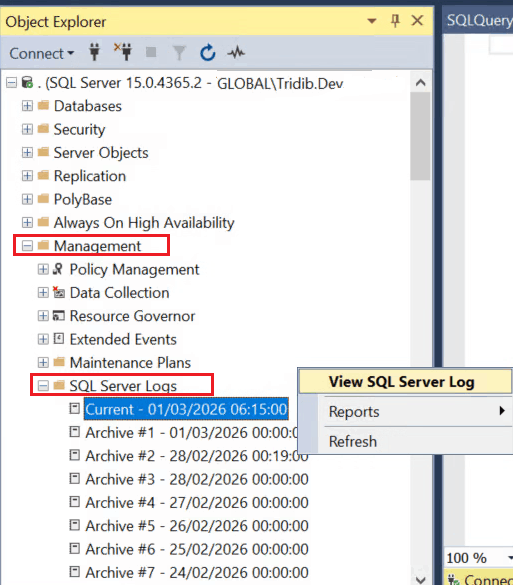Collapse the Management folder
The image size is (513, 585).
27,245
